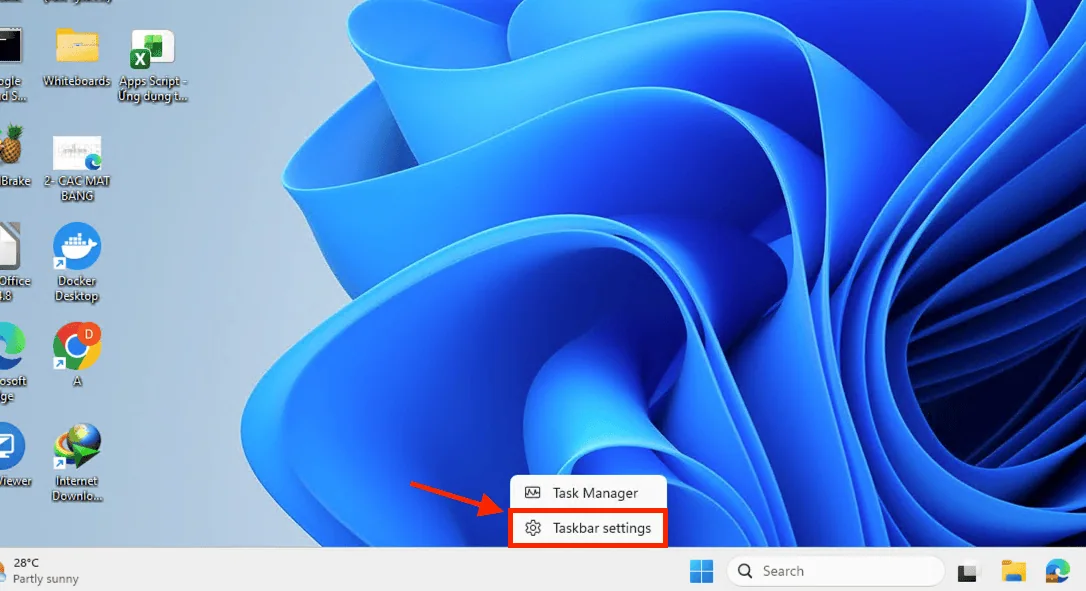Choose Task Manager from context menu
This screenshot has width=1086, height=591.
point(588,493)
